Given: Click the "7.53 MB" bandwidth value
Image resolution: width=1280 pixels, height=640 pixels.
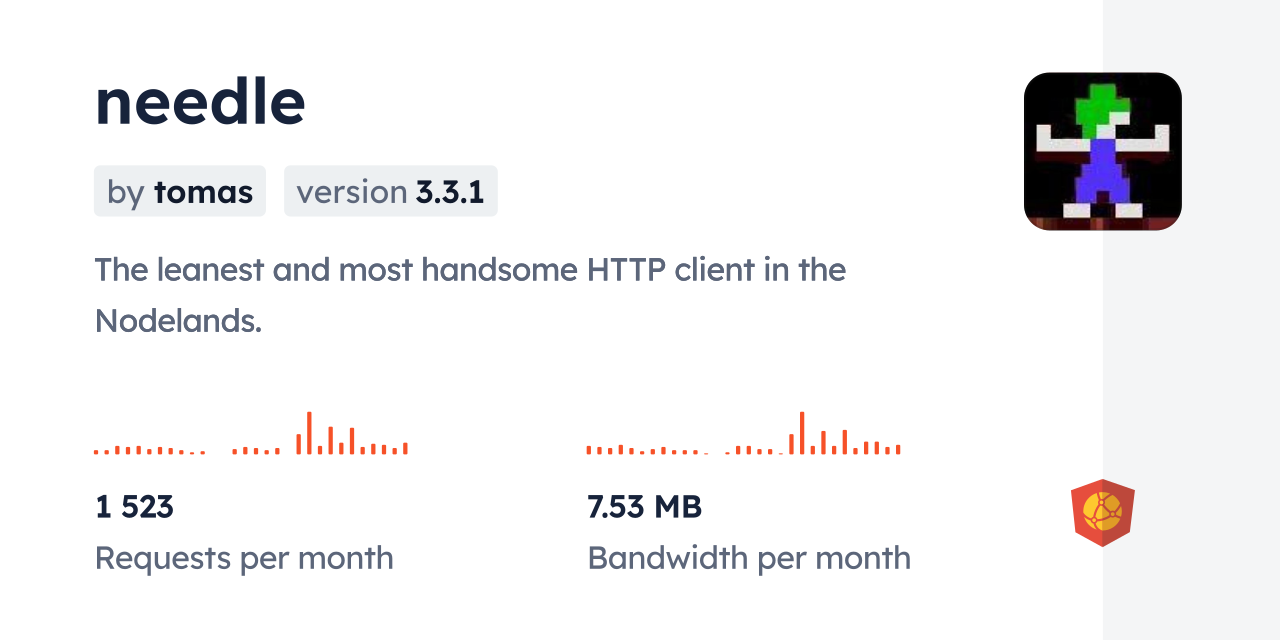Looking at the screenshot, I should tap(645, 507).
